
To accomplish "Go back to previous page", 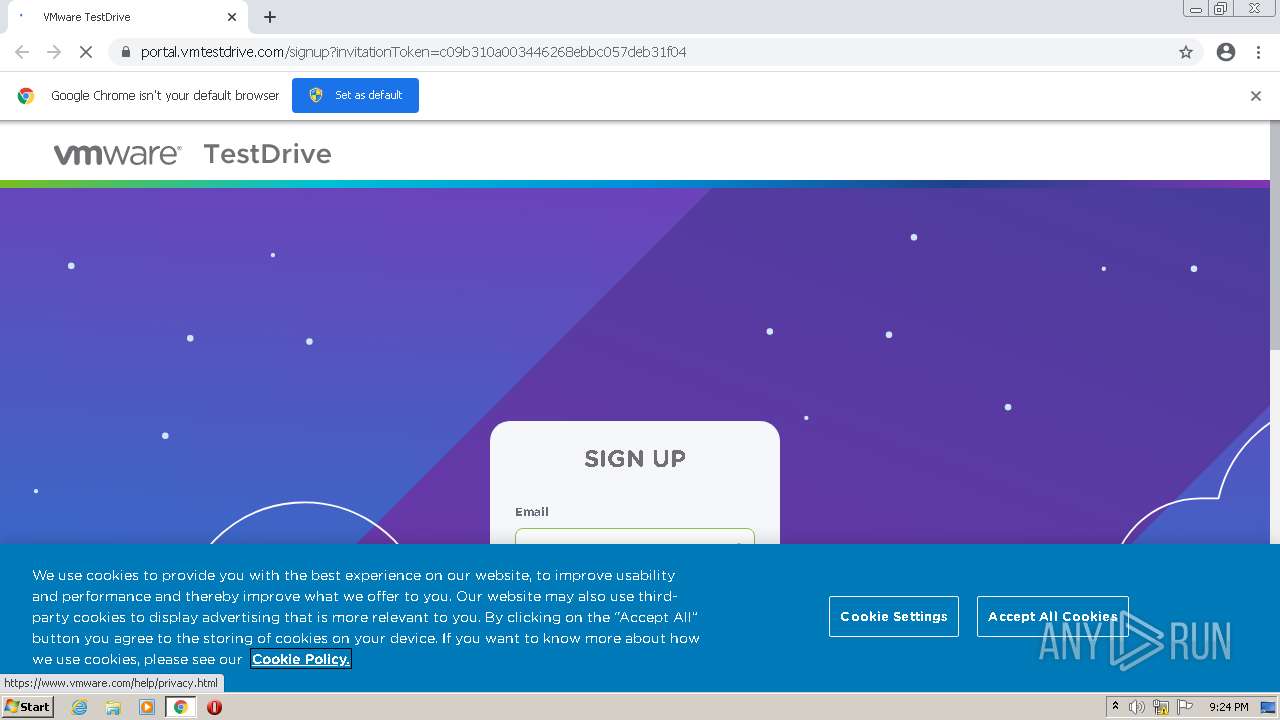I will [22, 52].
